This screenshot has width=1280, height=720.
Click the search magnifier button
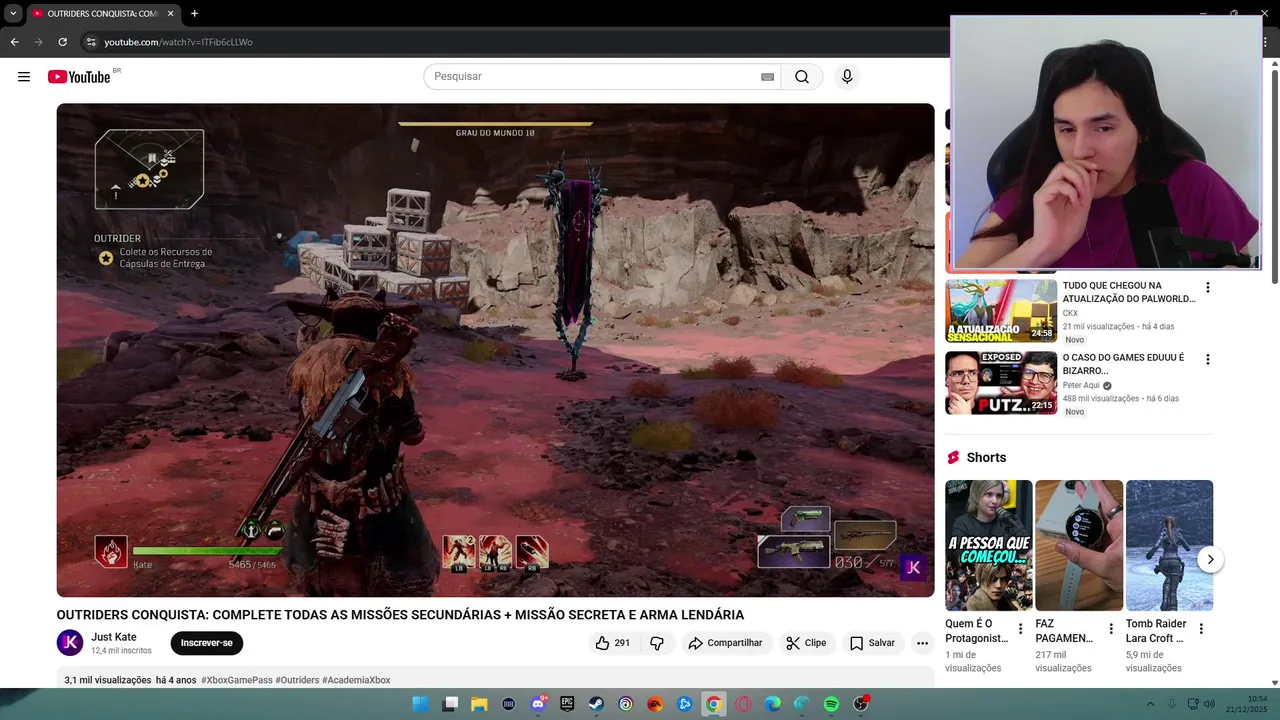click(x=802, y=77)
